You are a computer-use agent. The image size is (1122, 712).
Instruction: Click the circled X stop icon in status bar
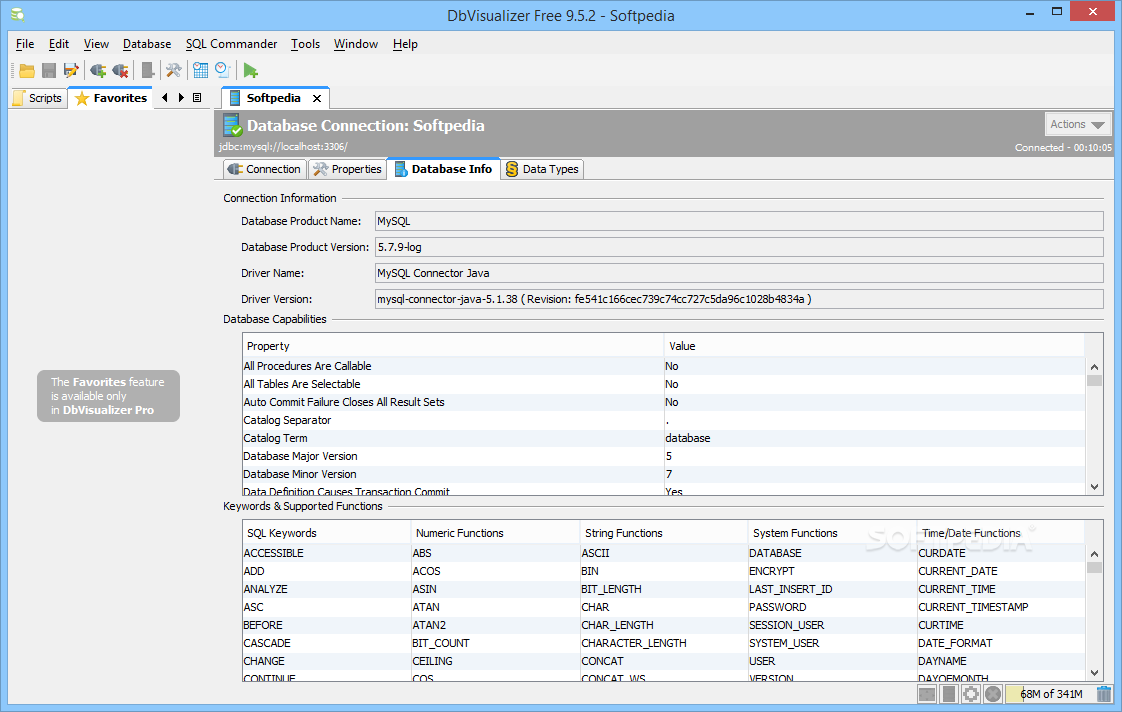click(993, 693)
